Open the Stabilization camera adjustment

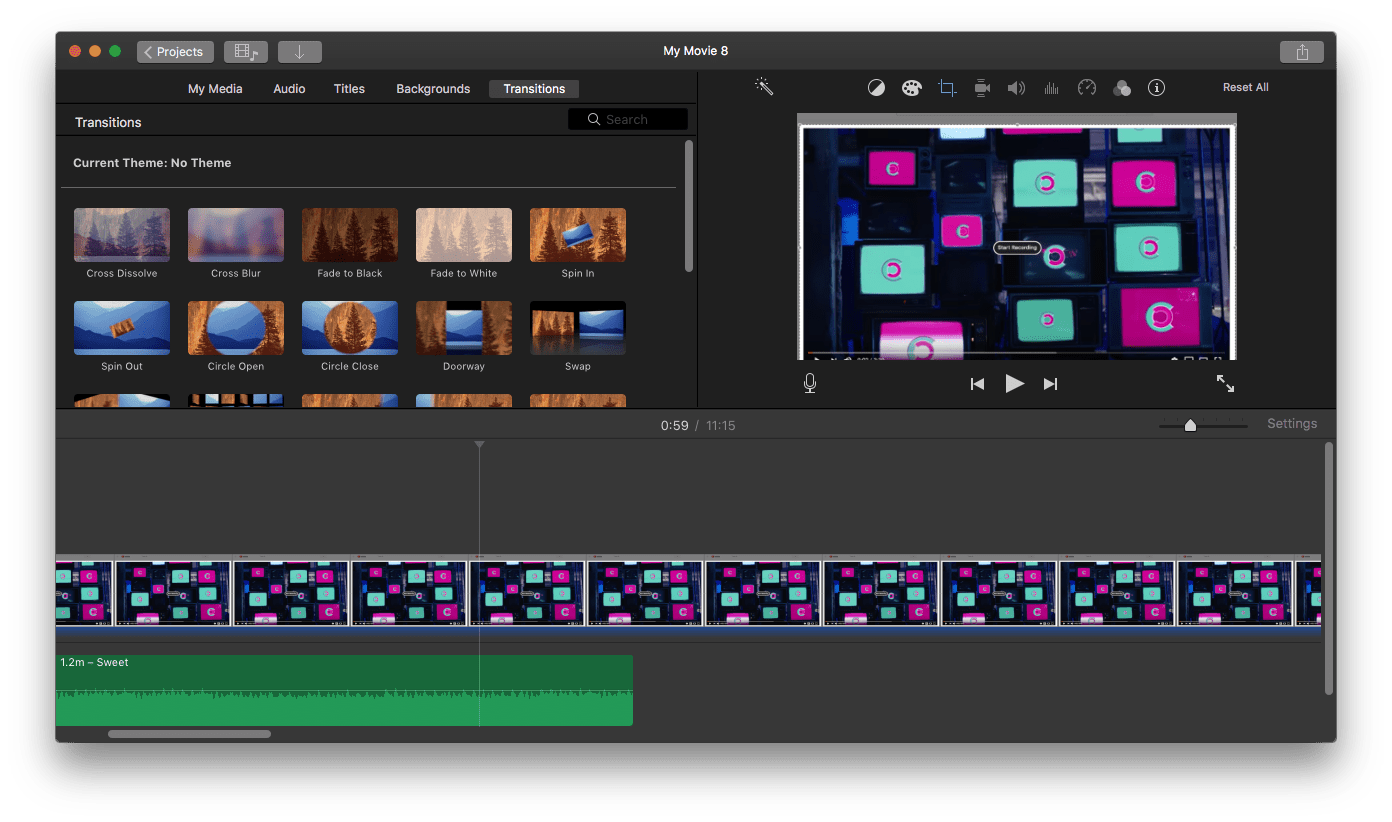click(981, 87)
